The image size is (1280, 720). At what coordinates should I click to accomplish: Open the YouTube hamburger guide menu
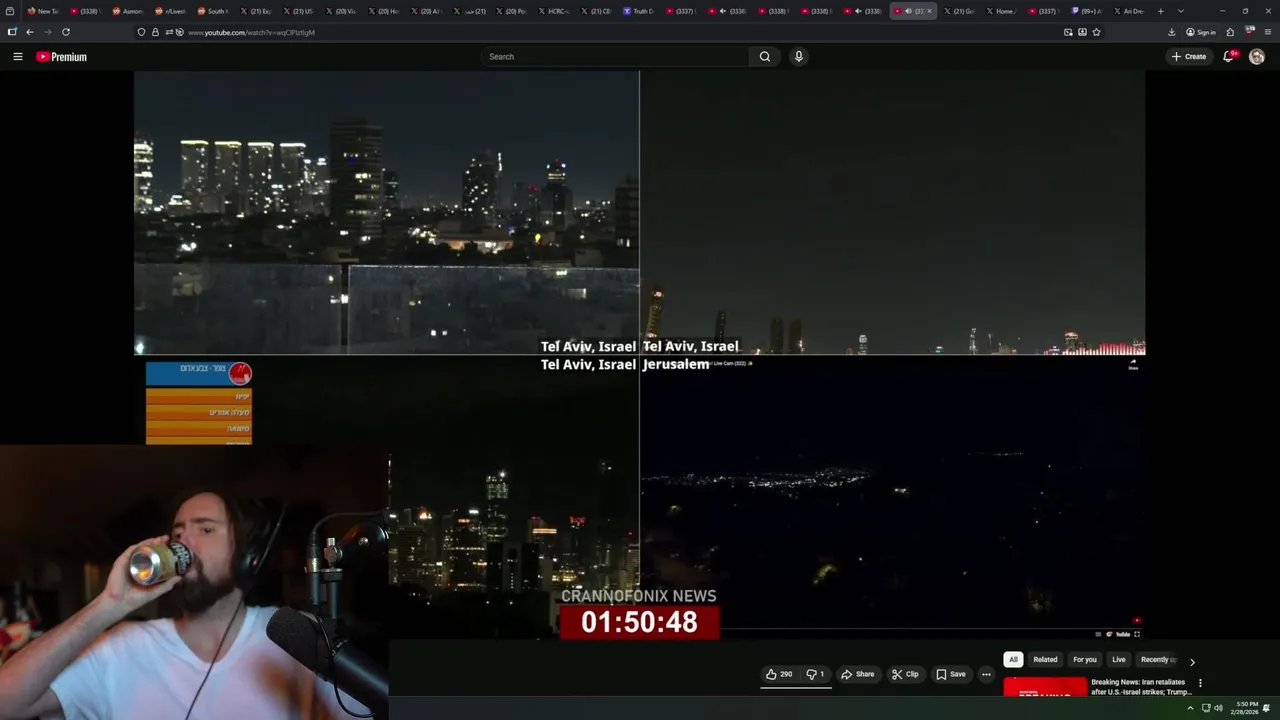pyautogui.click(x=17, y=56)
